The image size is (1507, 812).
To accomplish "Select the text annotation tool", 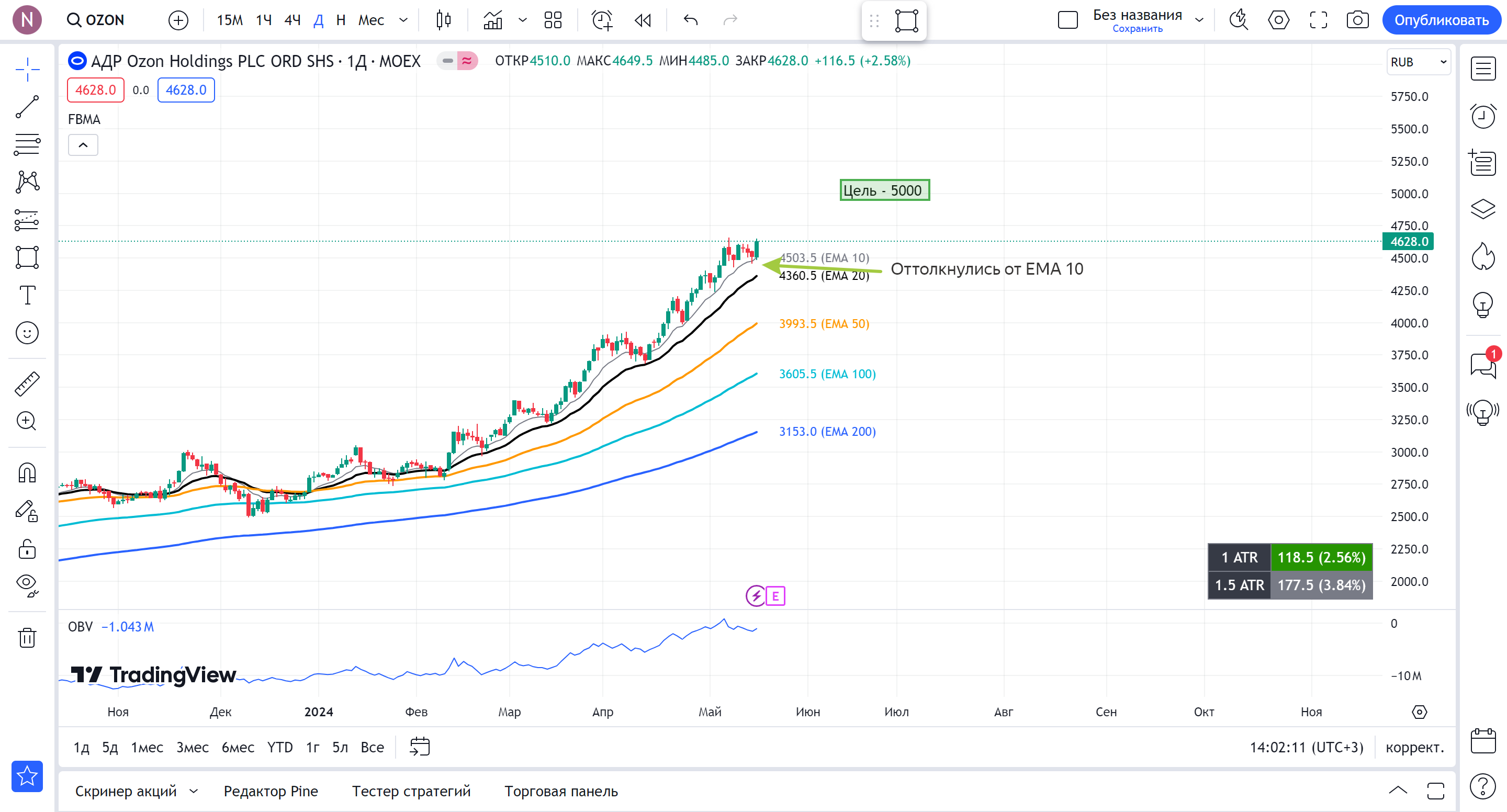I will click(x=27, y=296).
